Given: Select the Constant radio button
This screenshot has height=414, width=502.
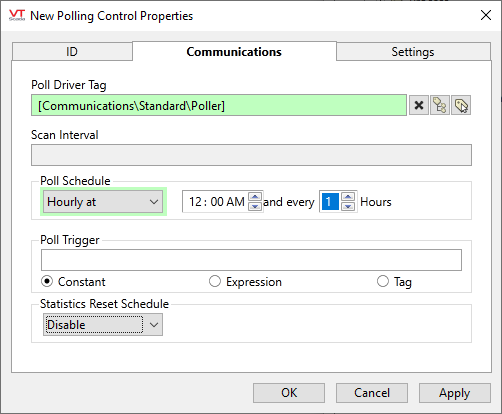Looking at the screenshot, I should pos(47,282).
